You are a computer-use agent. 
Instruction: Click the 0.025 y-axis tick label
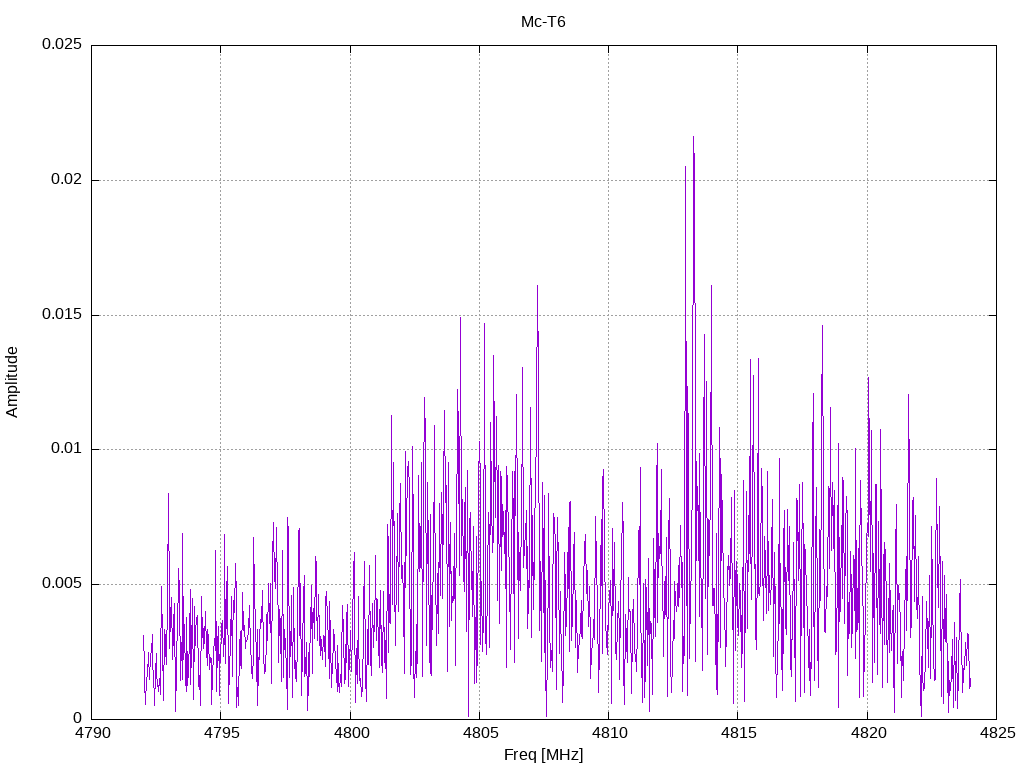(x=62, y=44)
